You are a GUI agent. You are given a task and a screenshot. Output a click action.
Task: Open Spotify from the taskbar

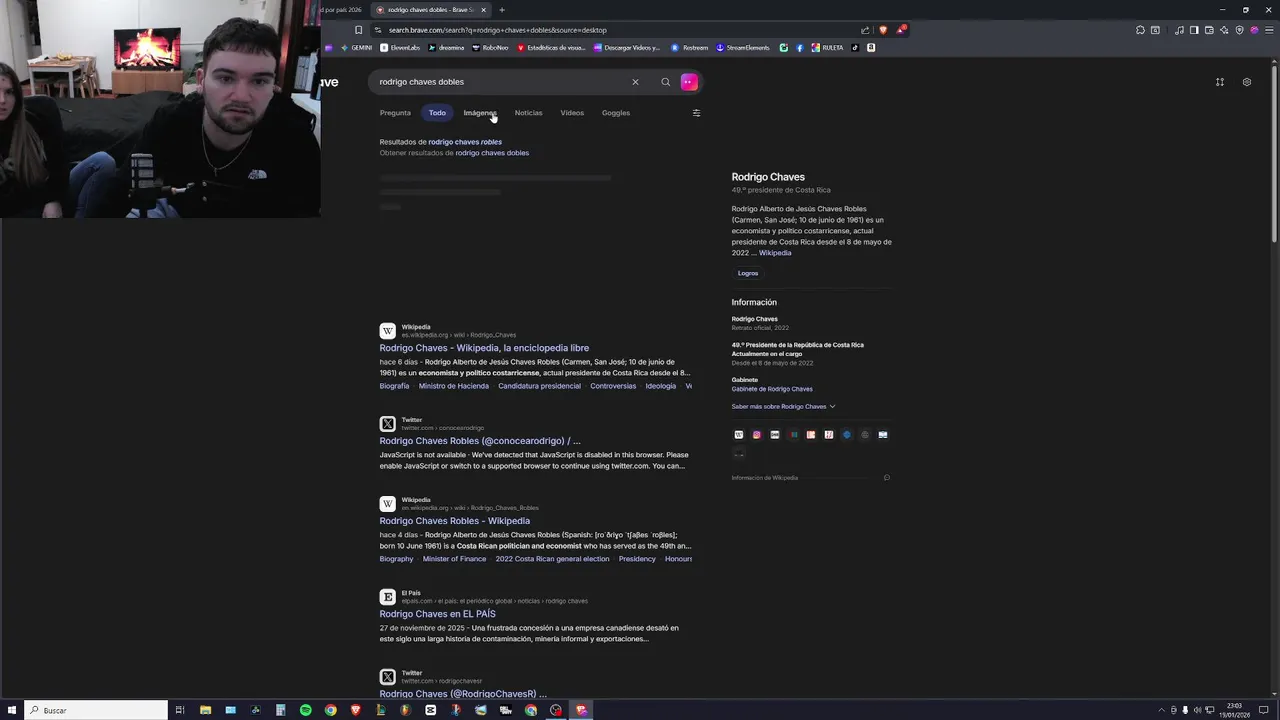click(306, 710)
